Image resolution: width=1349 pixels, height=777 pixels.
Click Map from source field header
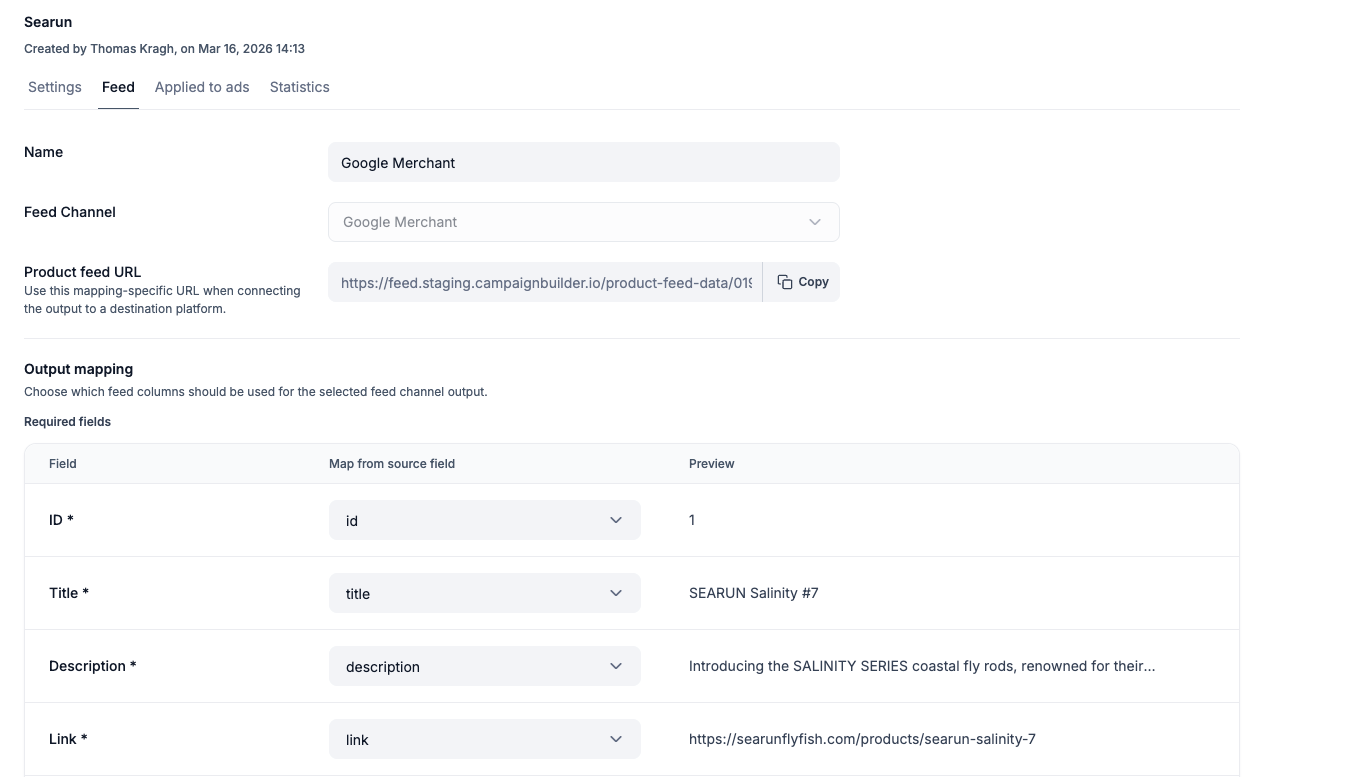[392, 464]
